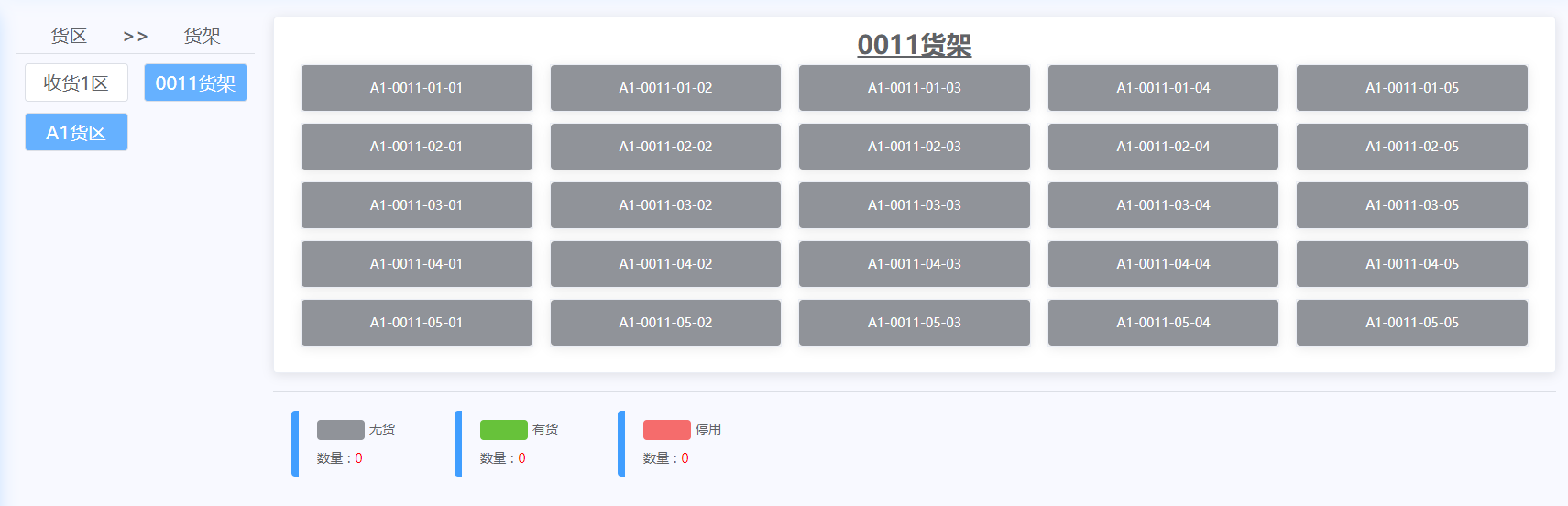Click storage cell A1-0011-02-03
The width and height of the screenshot is (1568, 506).
(x=914, y=147)
